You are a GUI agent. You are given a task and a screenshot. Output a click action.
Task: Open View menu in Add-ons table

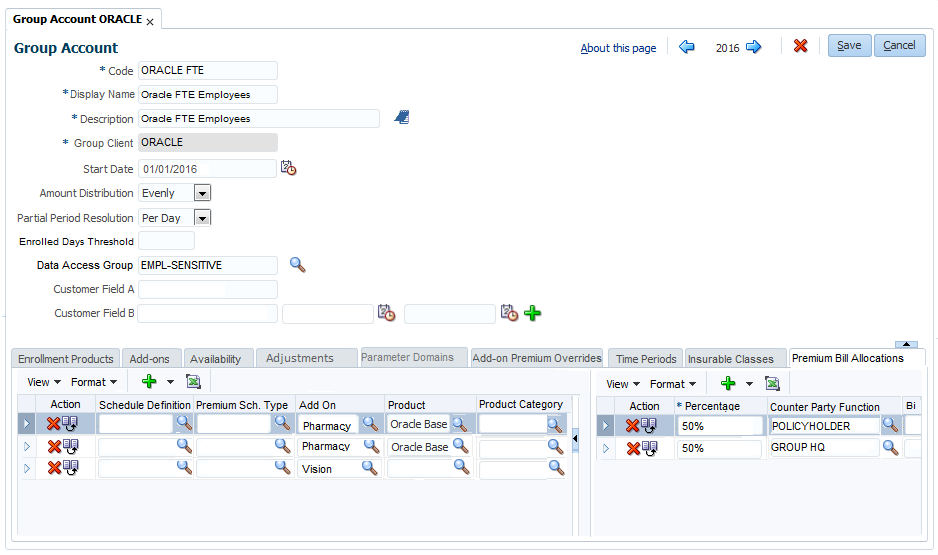[44, 382]
